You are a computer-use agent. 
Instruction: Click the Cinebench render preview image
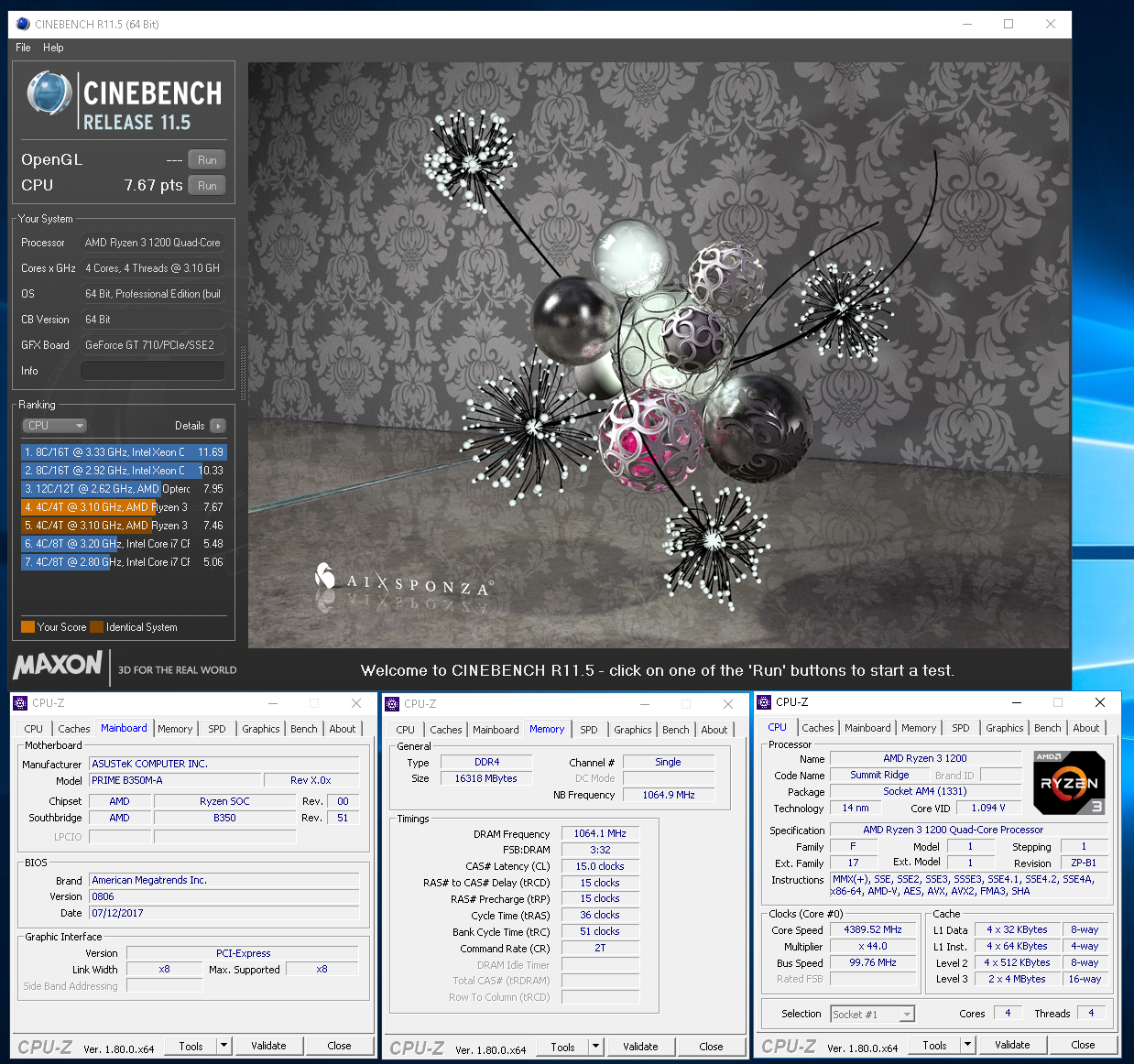point(659,355)
